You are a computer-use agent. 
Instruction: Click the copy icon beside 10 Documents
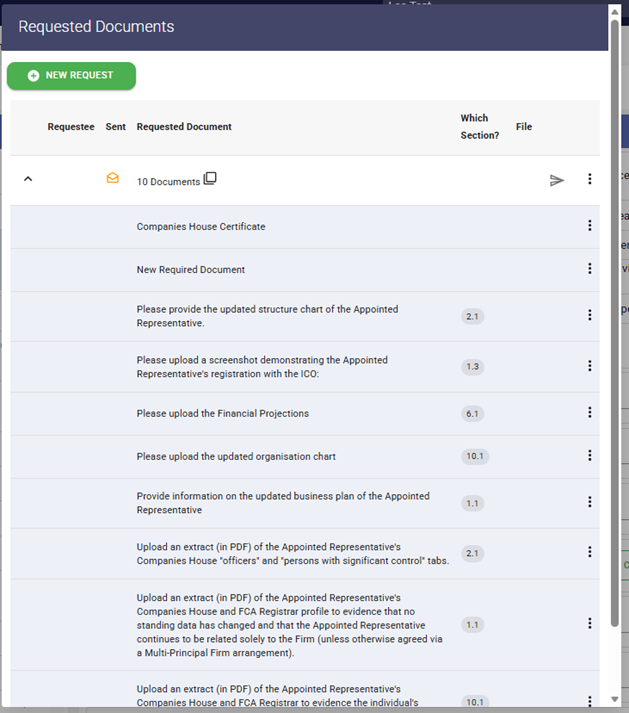(x=210, y=179)
